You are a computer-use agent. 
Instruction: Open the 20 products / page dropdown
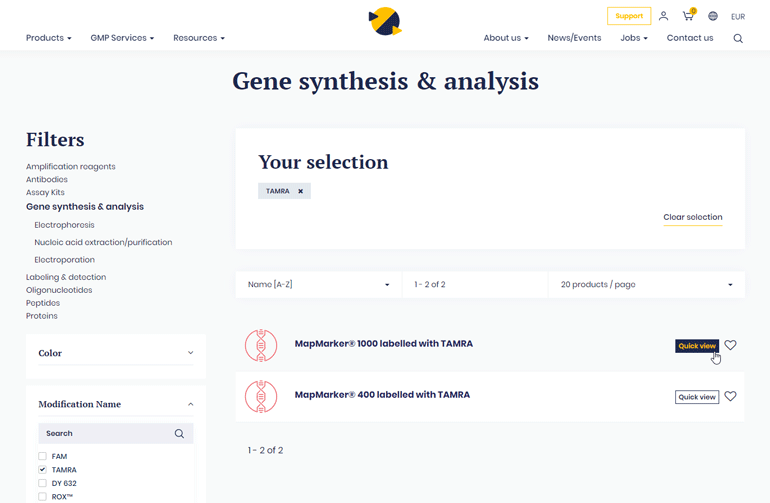(x=646, y=285)
